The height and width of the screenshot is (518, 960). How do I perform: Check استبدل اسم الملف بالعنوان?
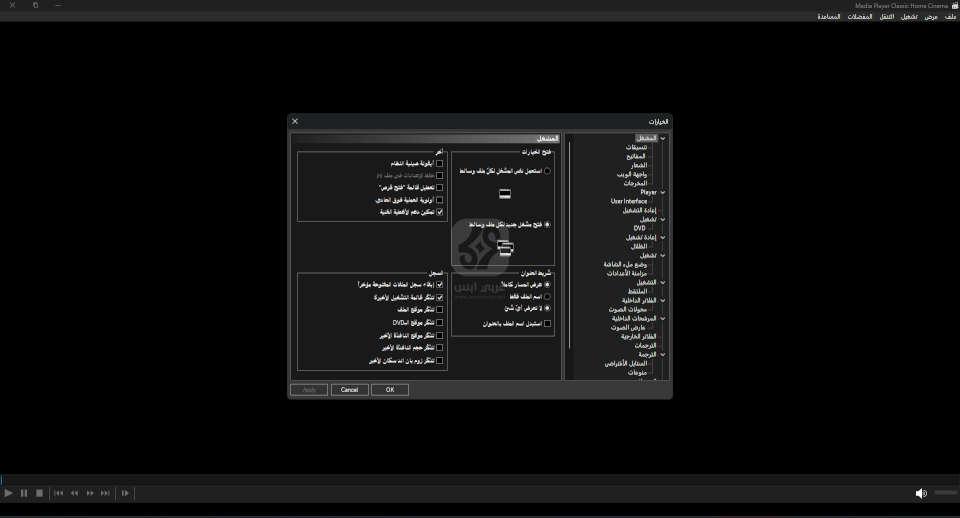tap(547, 324)
